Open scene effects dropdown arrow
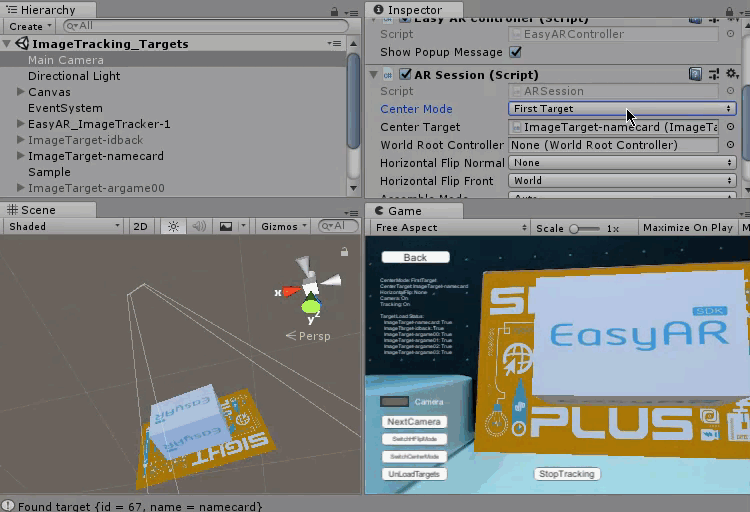The height and width of the screenshot is (512, 750). 243,226
